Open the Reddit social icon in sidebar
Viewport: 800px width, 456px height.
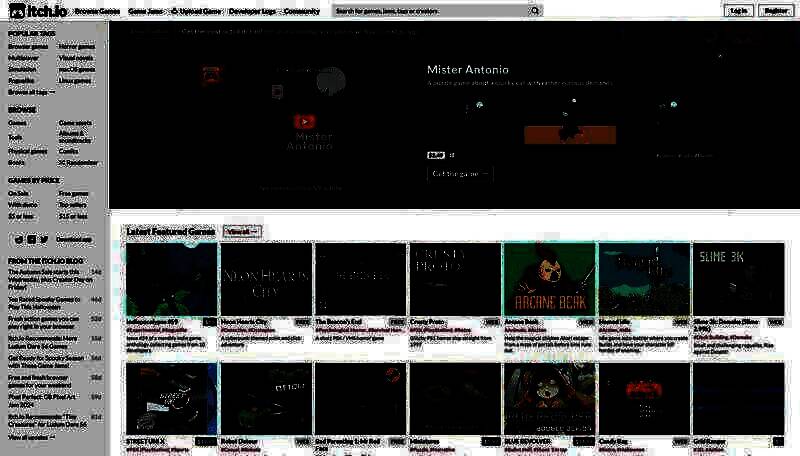(19, 239)
